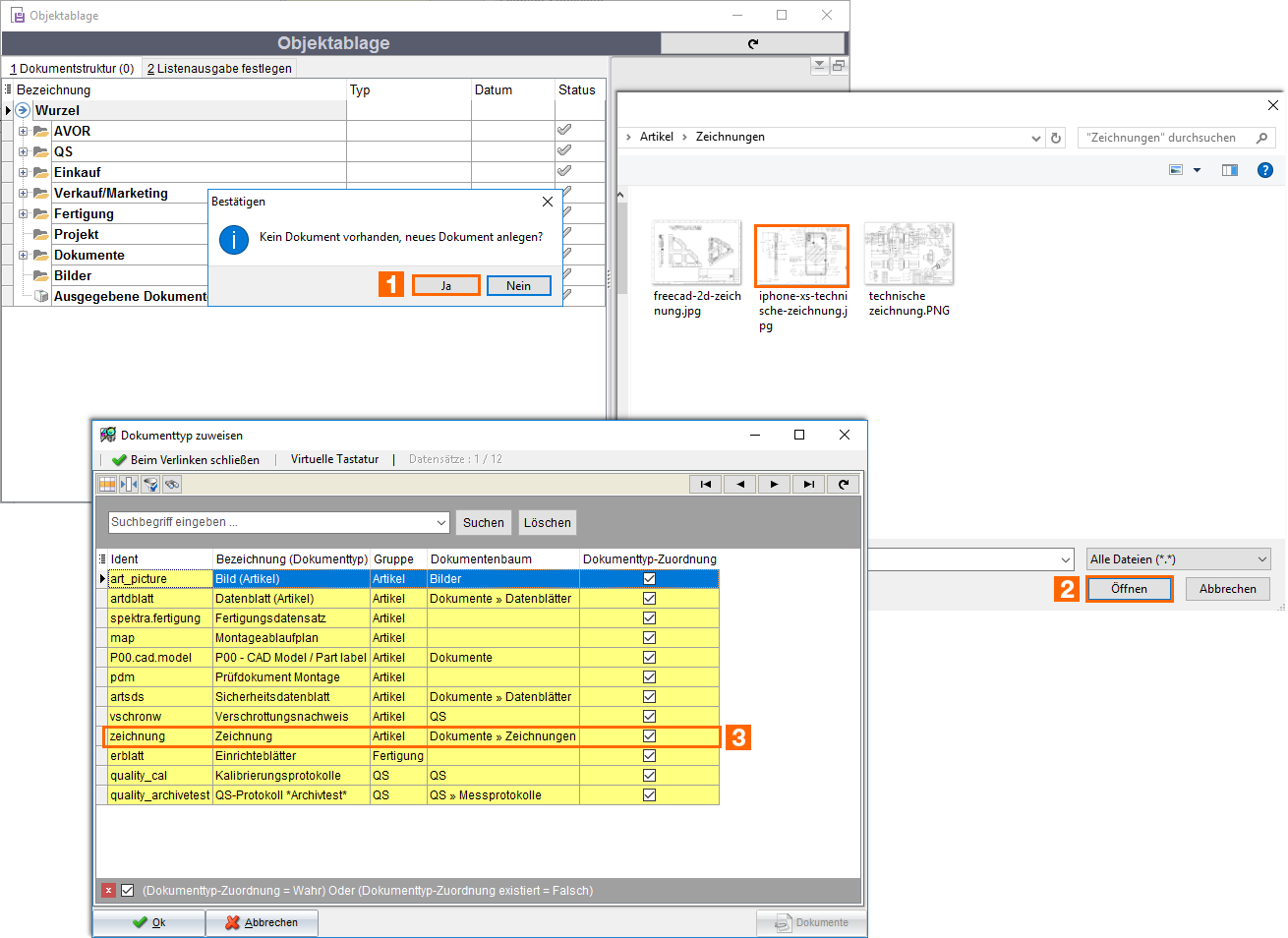Remove the filter with the red X icon
Screen dimensions: 1288x938
tap(108, 890)
